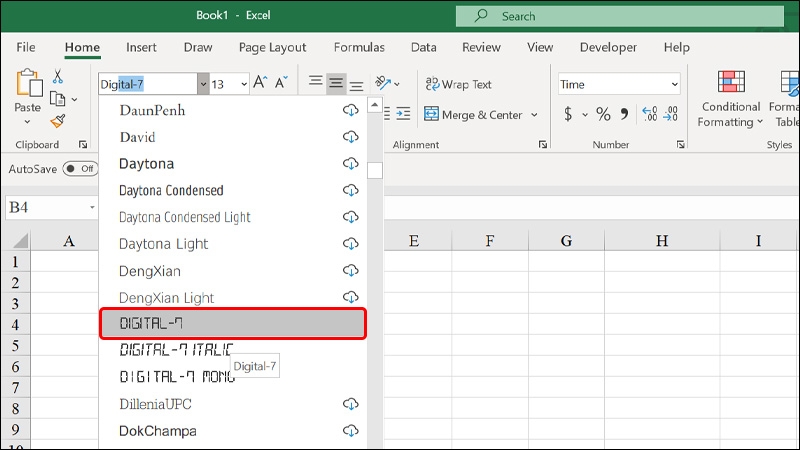
Task: Expand the accounting format currency arrow
Action: click(x=585, y=115)
